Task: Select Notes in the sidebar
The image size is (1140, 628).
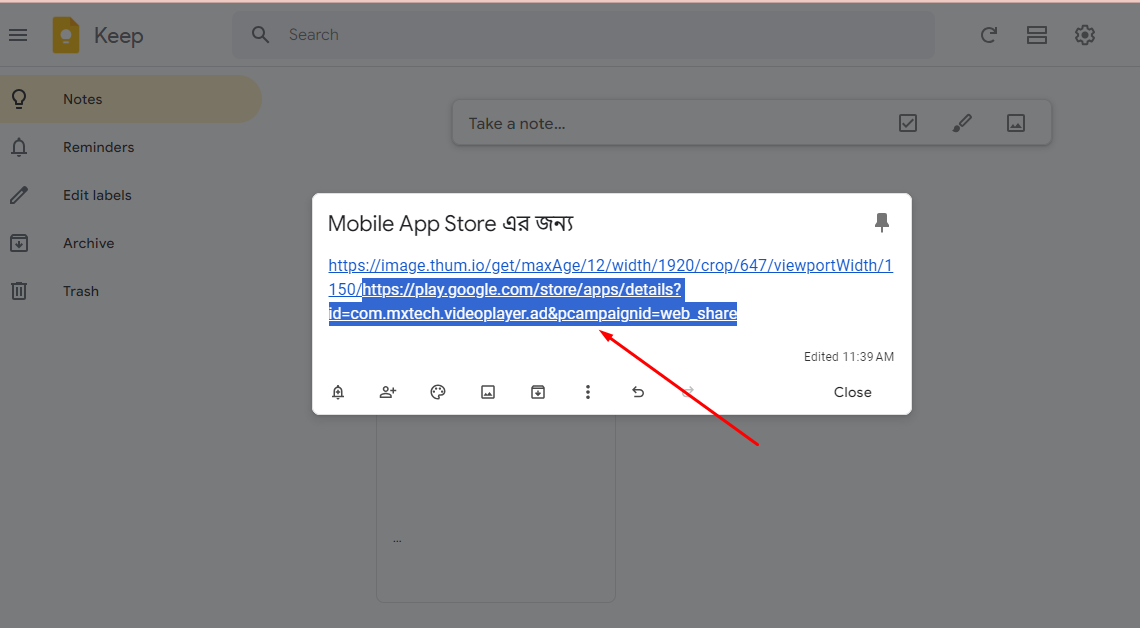Action: (x=82, y=99)
